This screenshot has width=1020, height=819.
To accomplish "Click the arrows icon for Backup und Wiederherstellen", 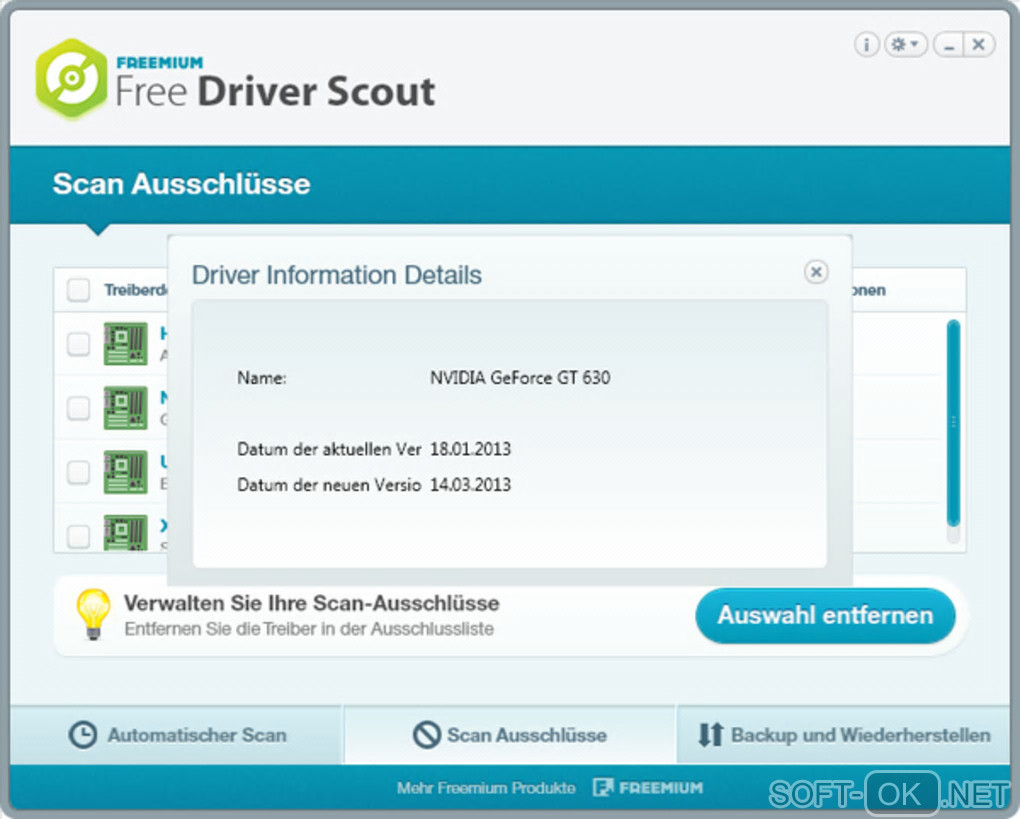I will click(x=710, y=735).
